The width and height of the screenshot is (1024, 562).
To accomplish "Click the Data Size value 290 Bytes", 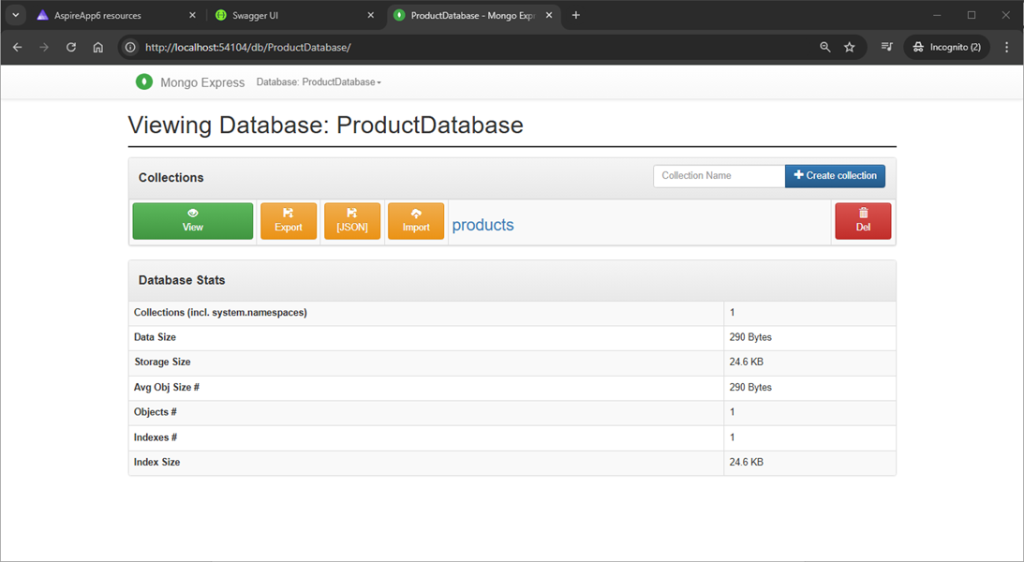I will 750,337.
